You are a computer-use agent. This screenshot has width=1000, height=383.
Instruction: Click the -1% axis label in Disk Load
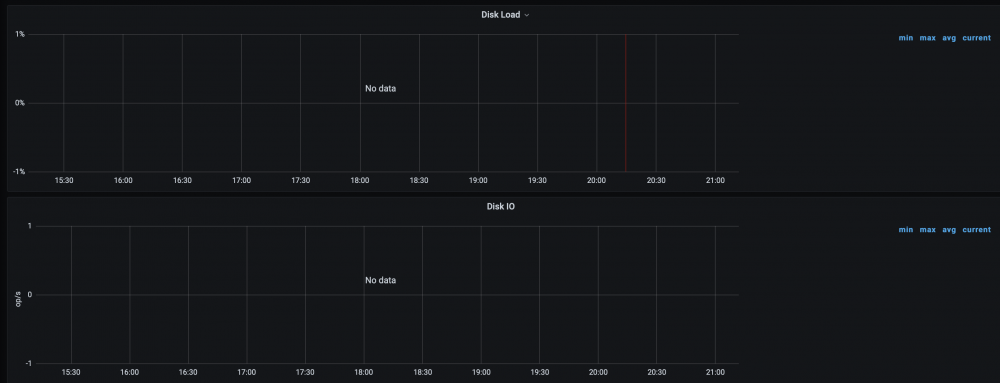[18, 171]
